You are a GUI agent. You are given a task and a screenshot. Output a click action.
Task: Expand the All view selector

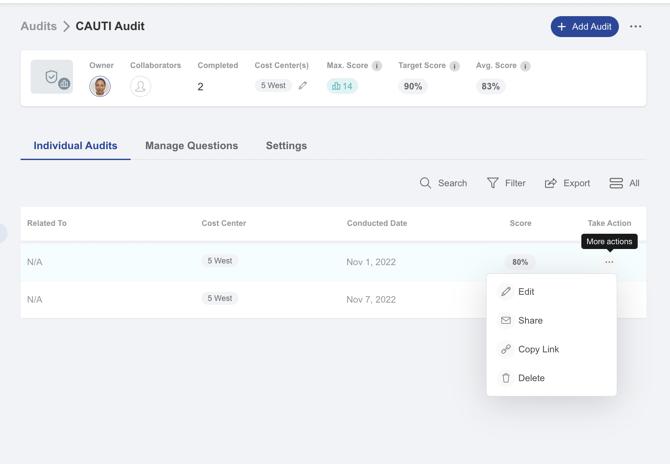(624, 183)
